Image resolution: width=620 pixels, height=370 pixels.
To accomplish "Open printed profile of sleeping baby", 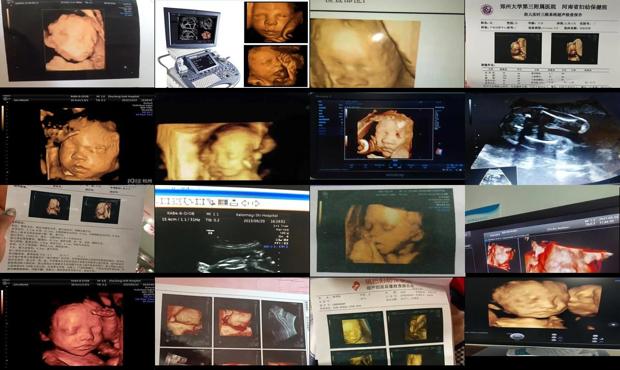I will click(x=387, y=230).
